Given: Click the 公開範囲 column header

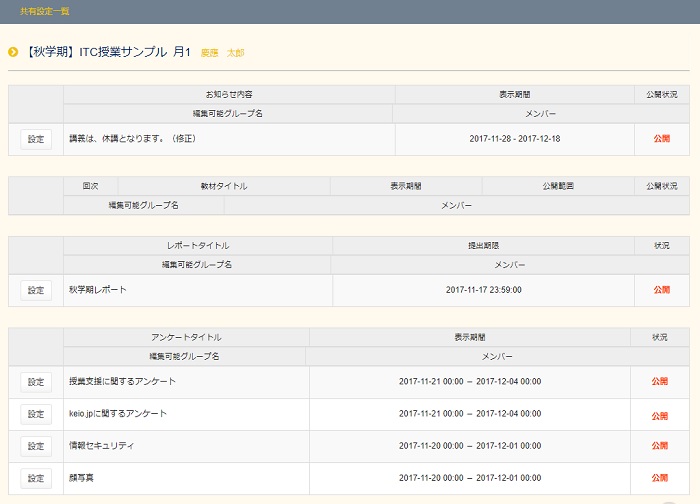Looking at the screenshot, I should 557,186.
